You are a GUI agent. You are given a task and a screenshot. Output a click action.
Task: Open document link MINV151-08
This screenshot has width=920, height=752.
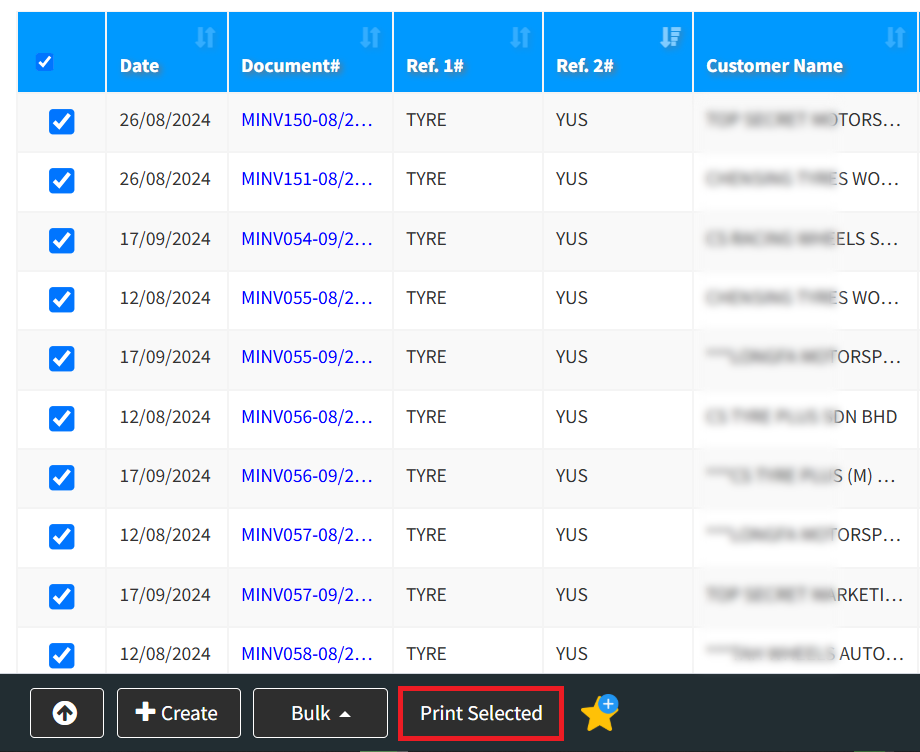click(306, 179)
